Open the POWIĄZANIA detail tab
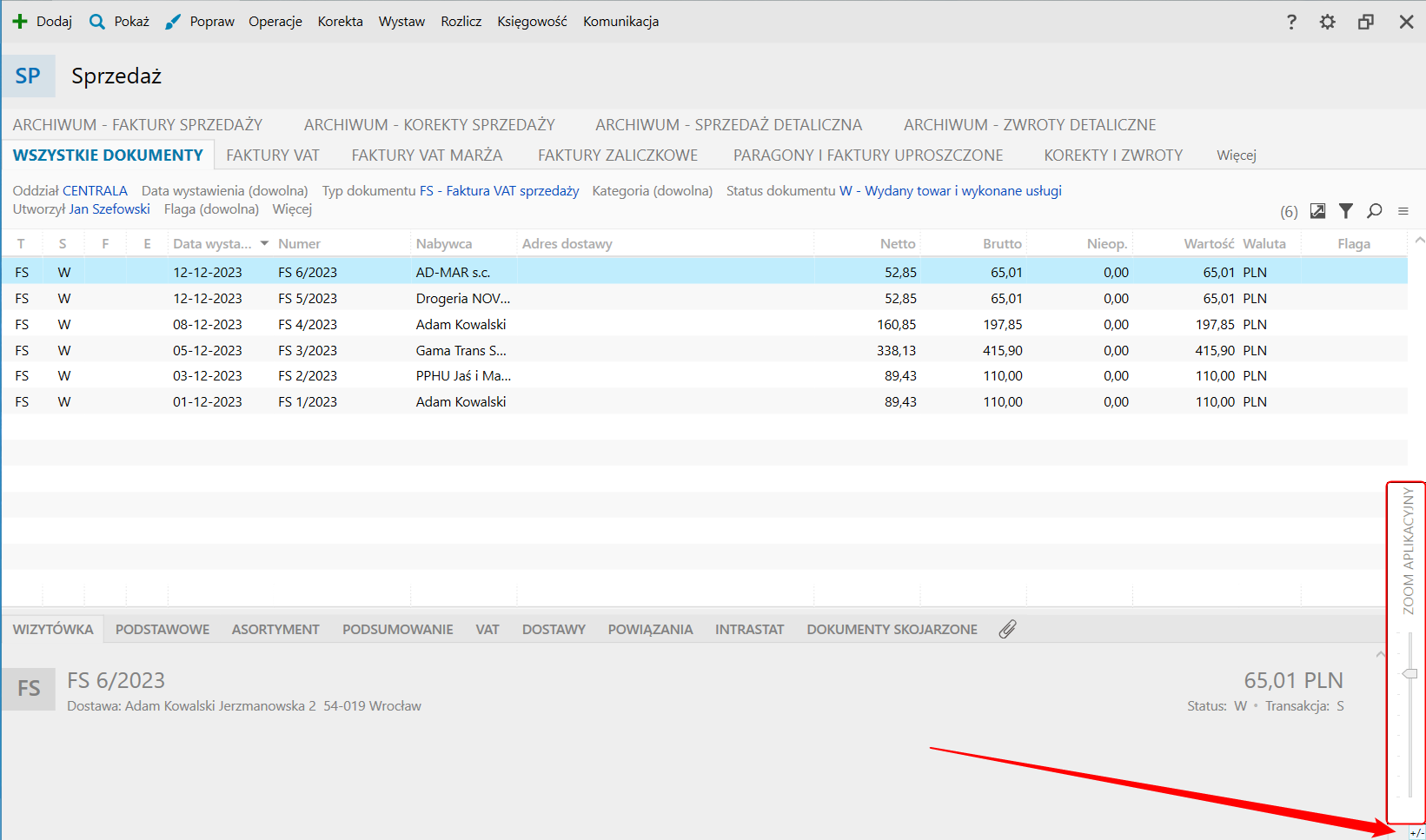The width and height of the screenshot is (1426, 840). click(651, 630)
